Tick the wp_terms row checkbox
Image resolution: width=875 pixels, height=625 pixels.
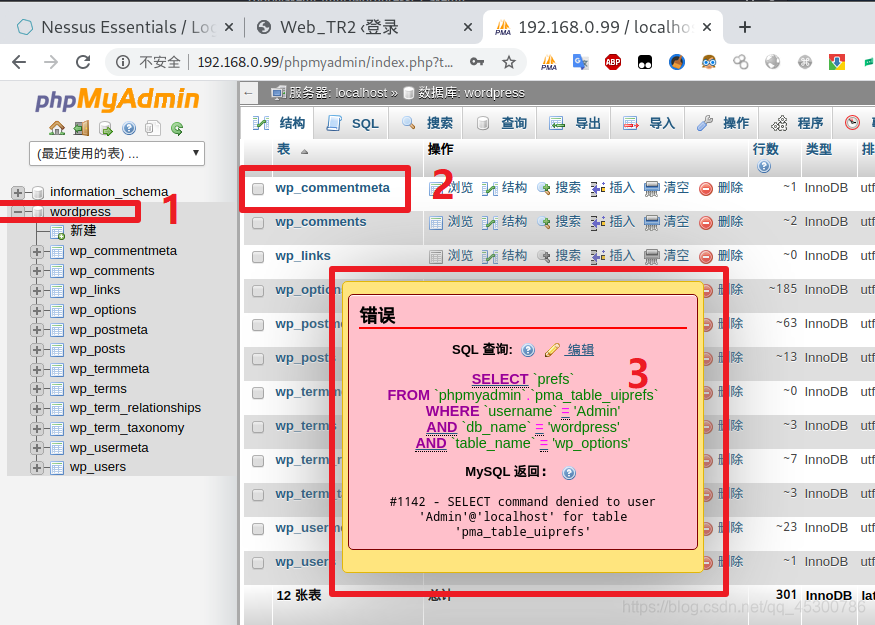(258, 427)
